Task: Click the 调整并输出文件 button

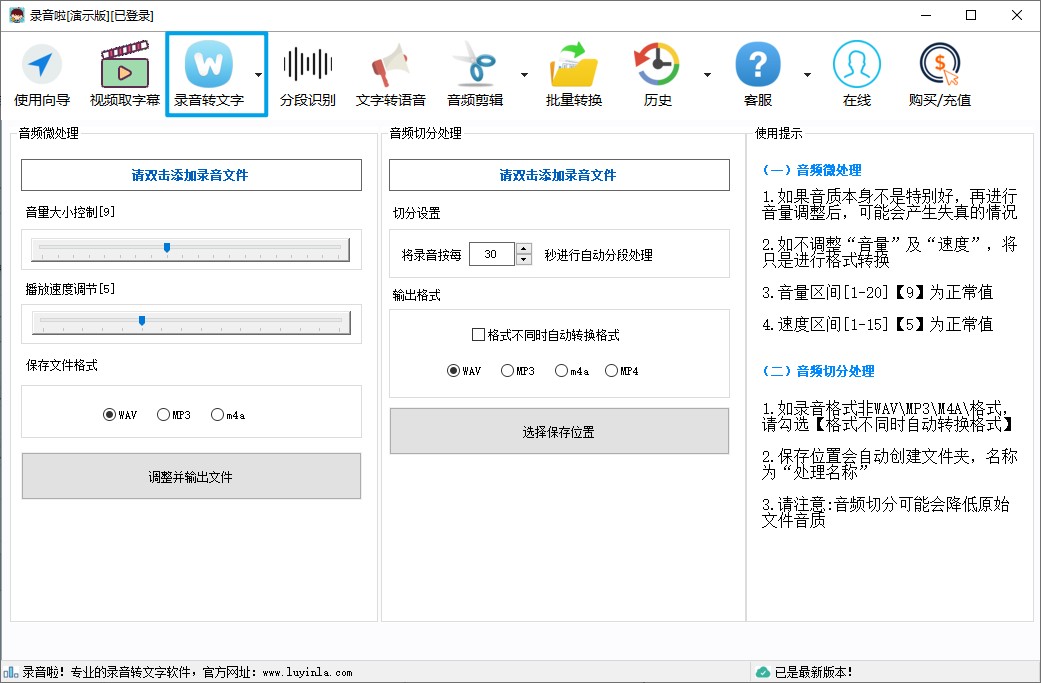Action: click(190, 476)
